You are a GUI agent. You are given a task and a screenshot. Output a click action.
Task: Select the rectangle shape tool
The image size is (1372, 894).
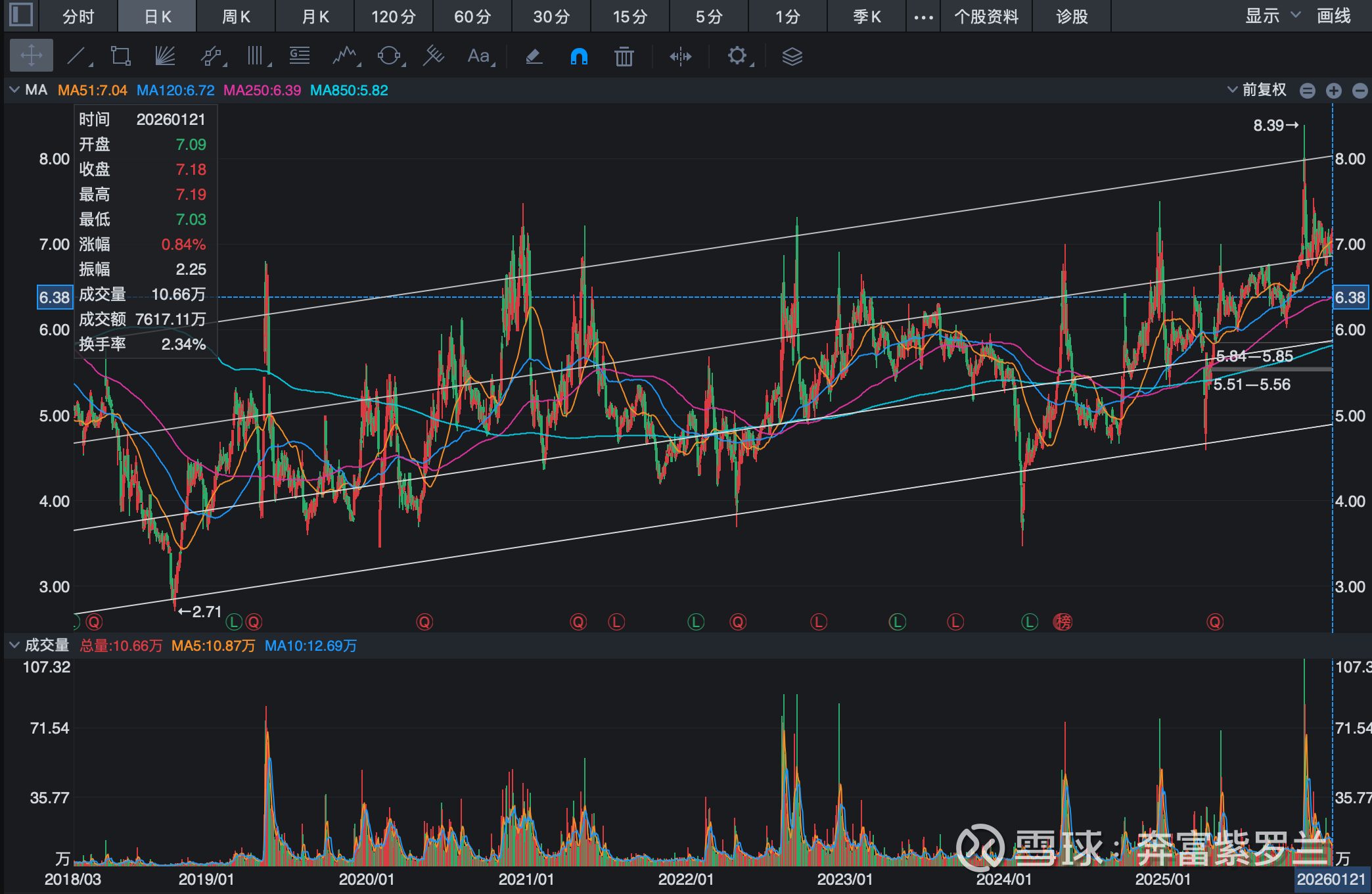tap(120, 56)
